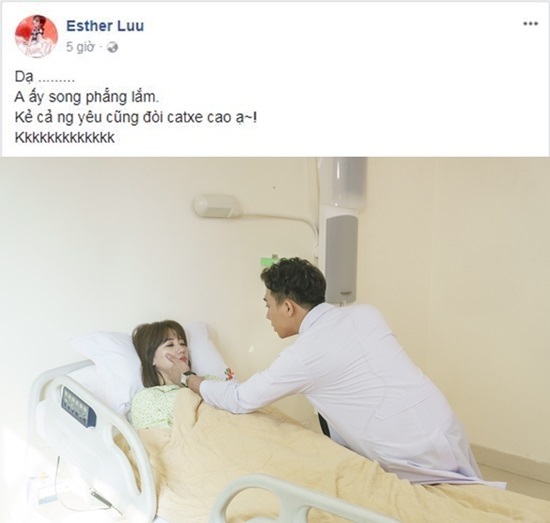The width and height of the screenshot is (550, 523).
Task: Open the attached hospital room photo
Action: coord(275,340)
